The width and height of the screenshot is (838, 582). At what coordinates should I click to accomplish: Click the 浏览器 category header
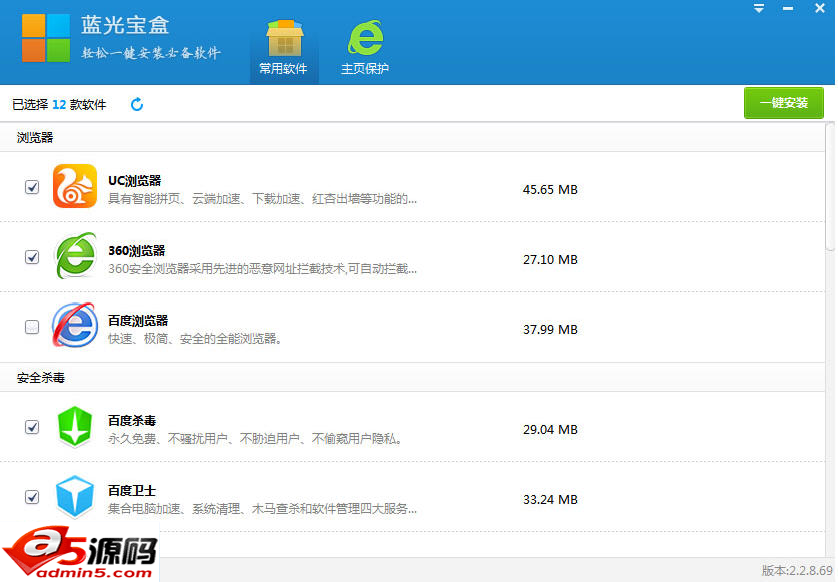click(x=413, y=137)
